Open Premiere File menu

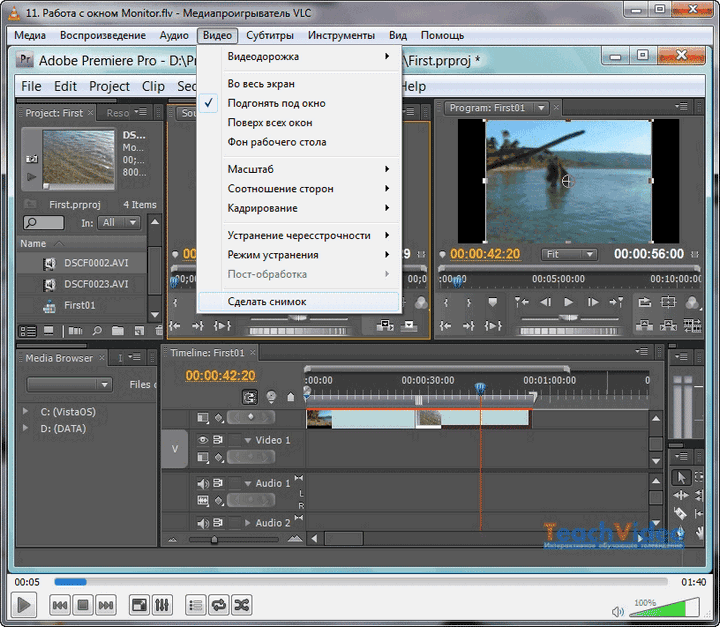pyautogui.click(x=31, y=86)
